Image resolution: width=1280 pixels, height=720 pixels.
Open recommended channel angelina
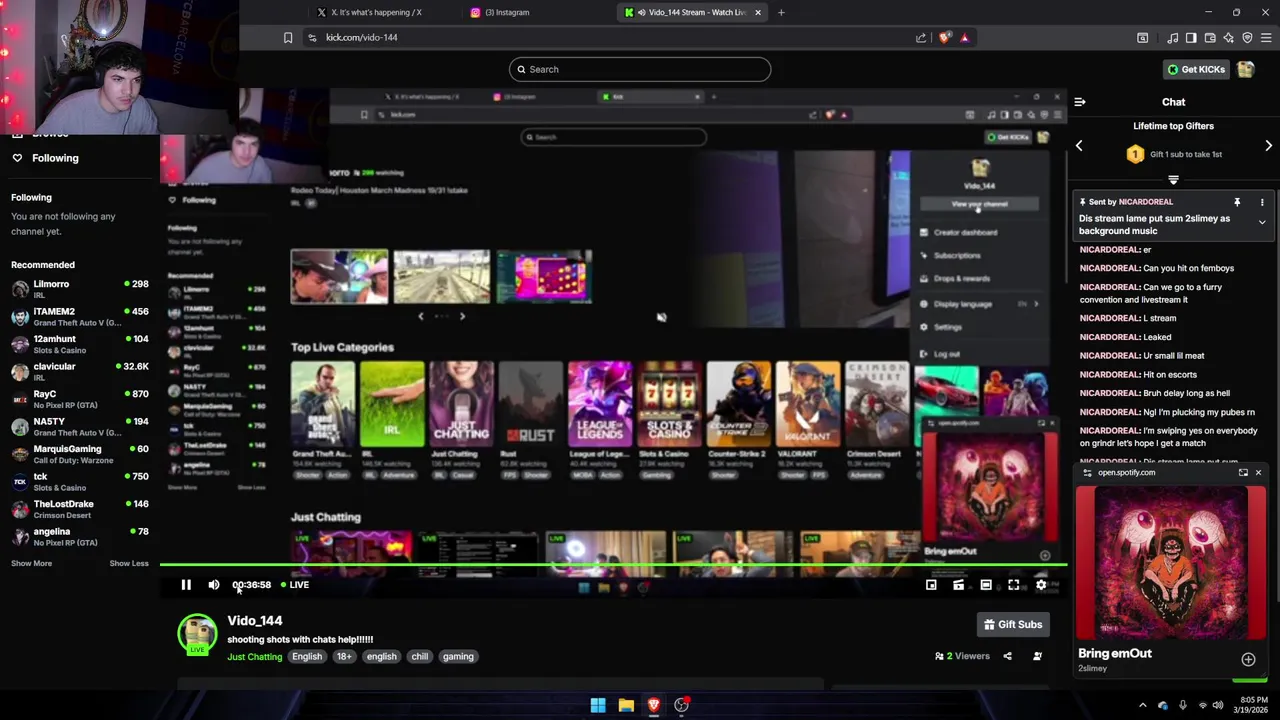[80, 537]
